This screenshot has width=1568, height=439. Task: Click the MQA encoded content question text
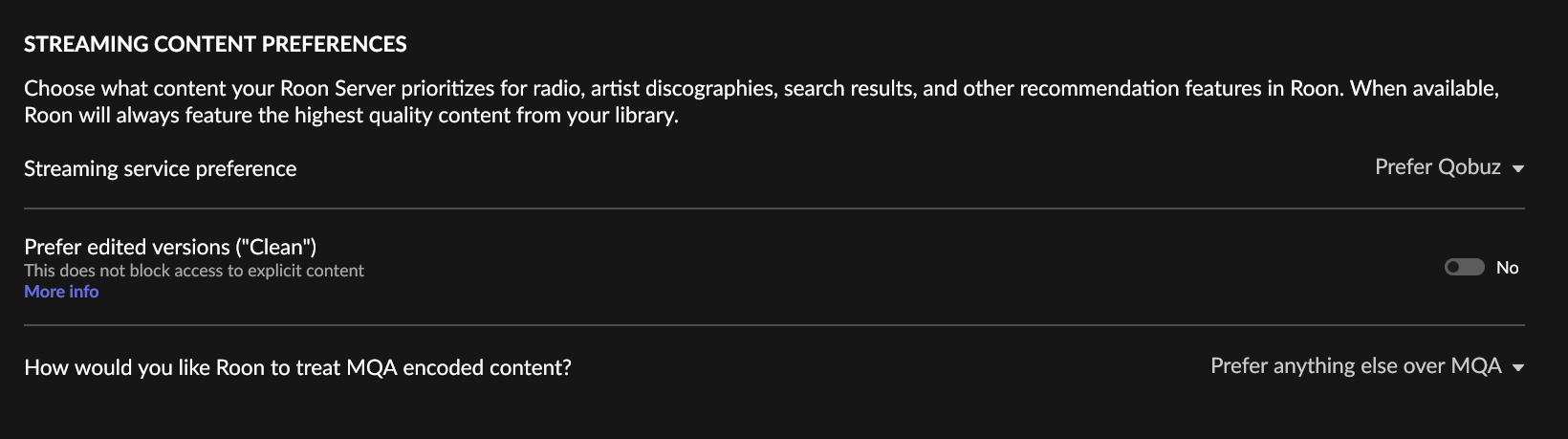297,367
